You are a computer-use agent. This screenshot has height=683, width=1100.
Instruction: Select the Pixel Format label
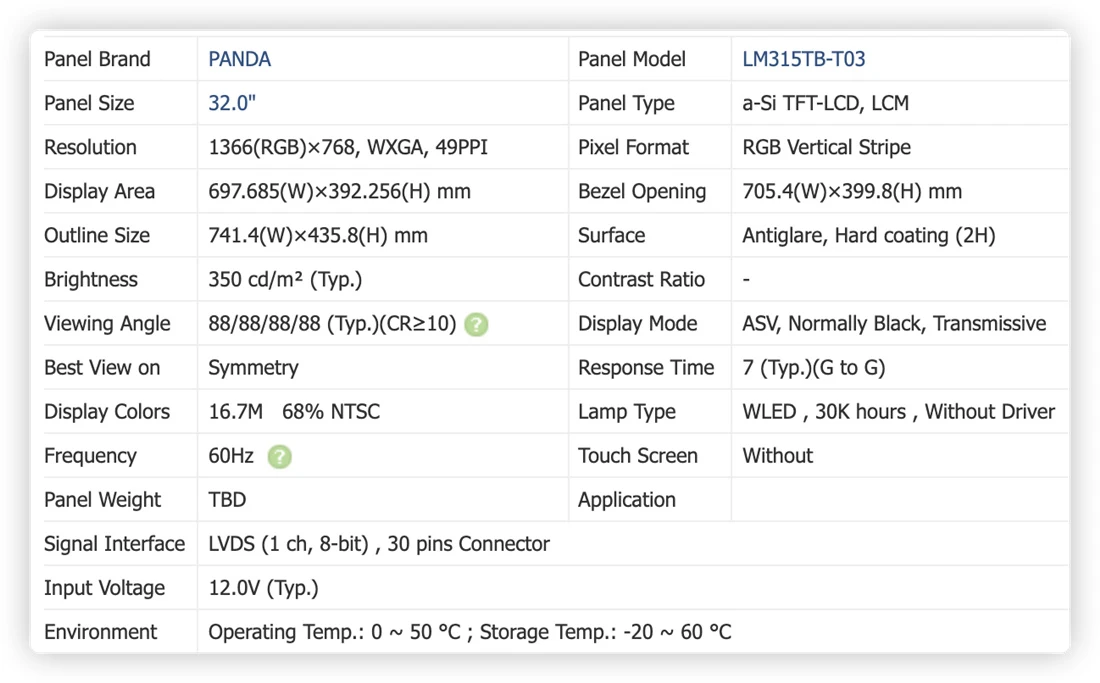[x=633, y=147]
